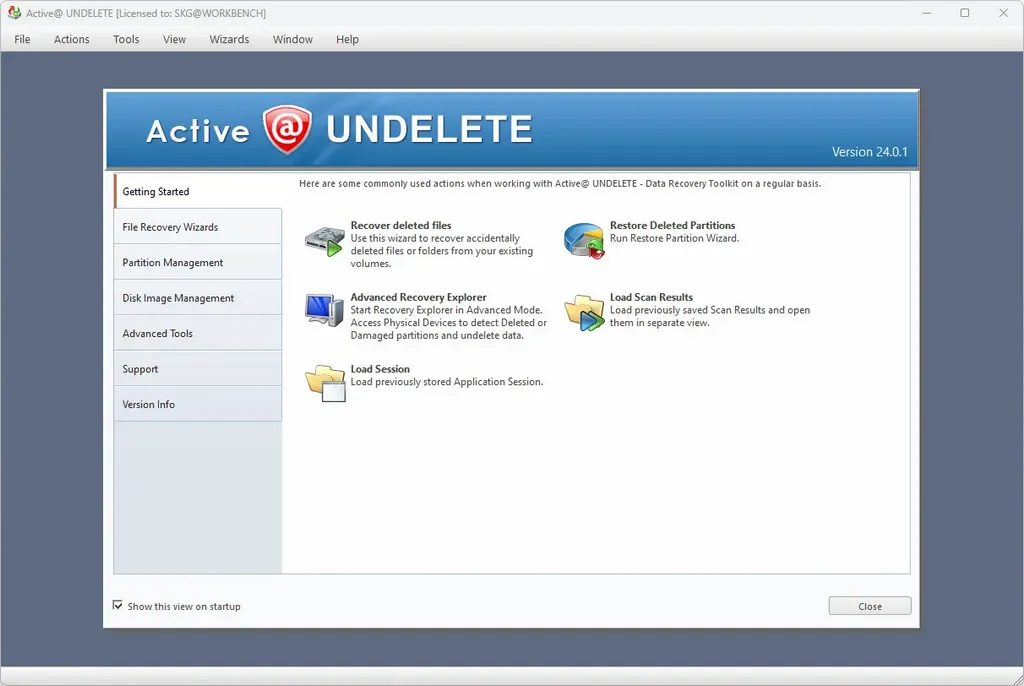Maximize the Active@ UNDELETE window

pyautogui.click(x=965, y=13)
